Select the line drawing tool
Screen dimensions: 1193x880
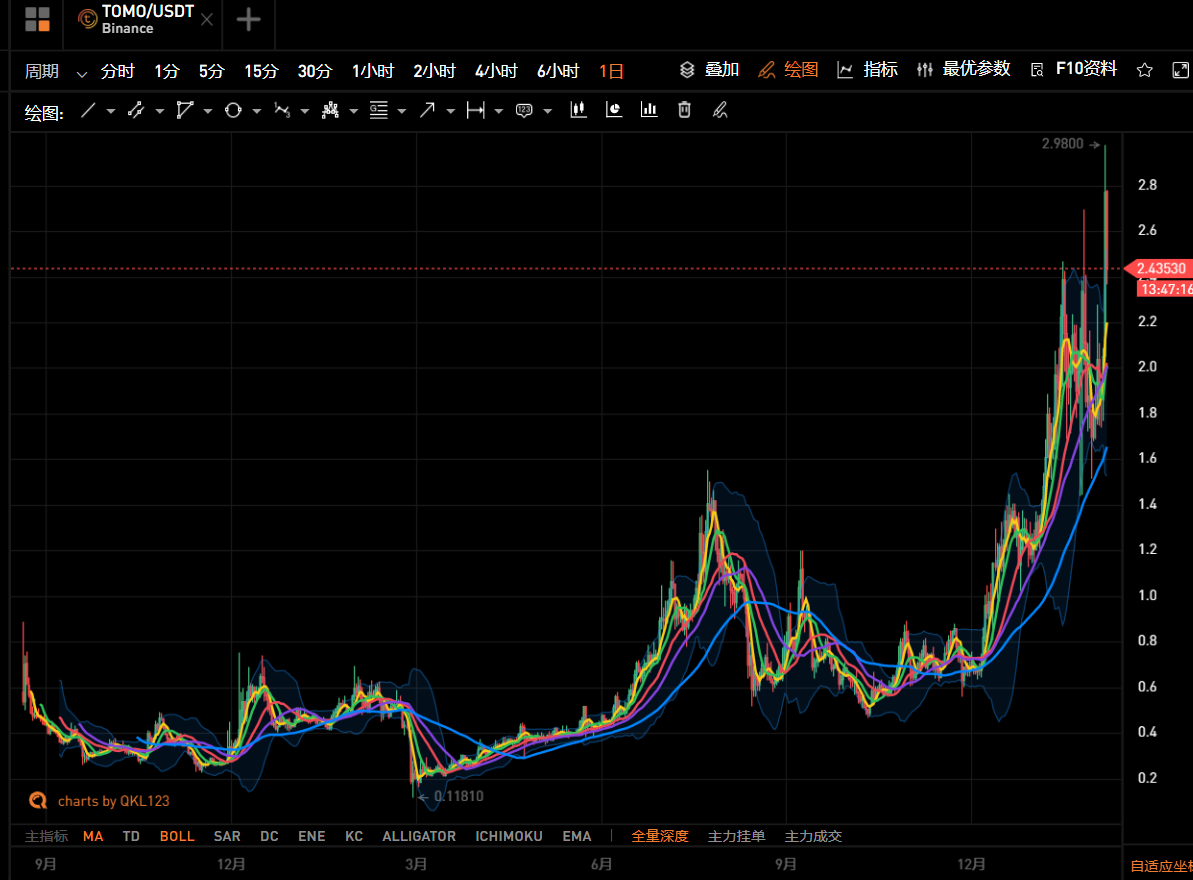point(88,111)
